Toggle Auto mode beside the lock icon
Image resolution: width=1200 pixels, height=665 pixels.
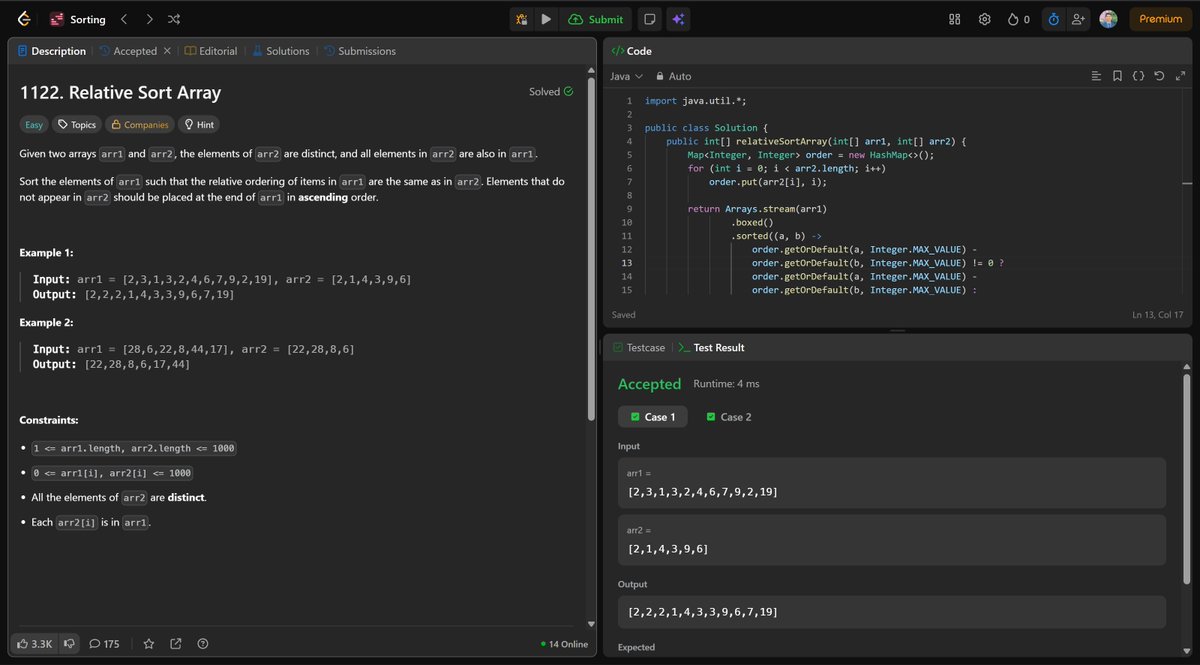coord(674,76)
